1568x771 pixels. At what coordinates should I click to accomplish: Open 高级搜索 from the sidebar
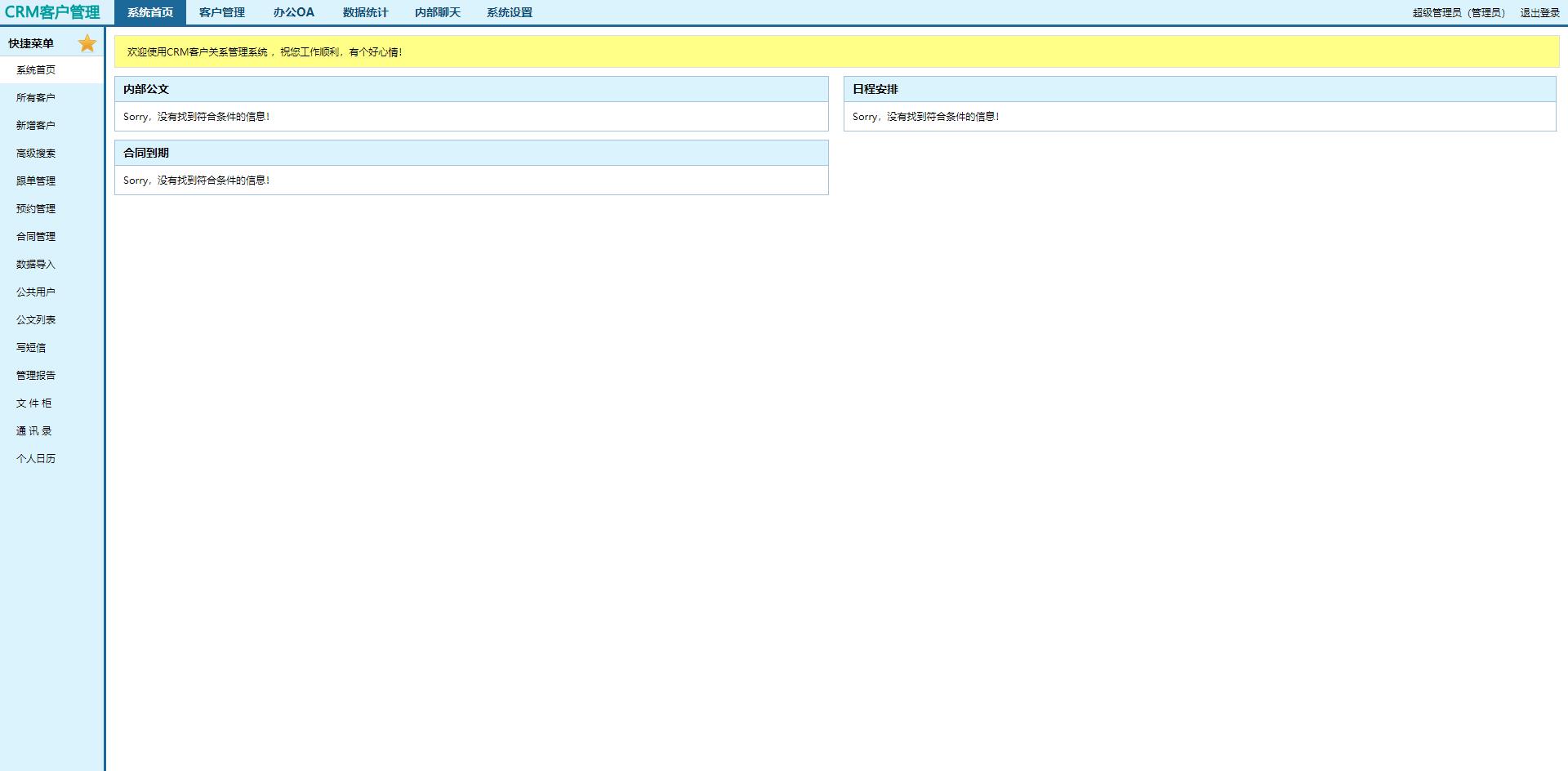pos(36,154)
